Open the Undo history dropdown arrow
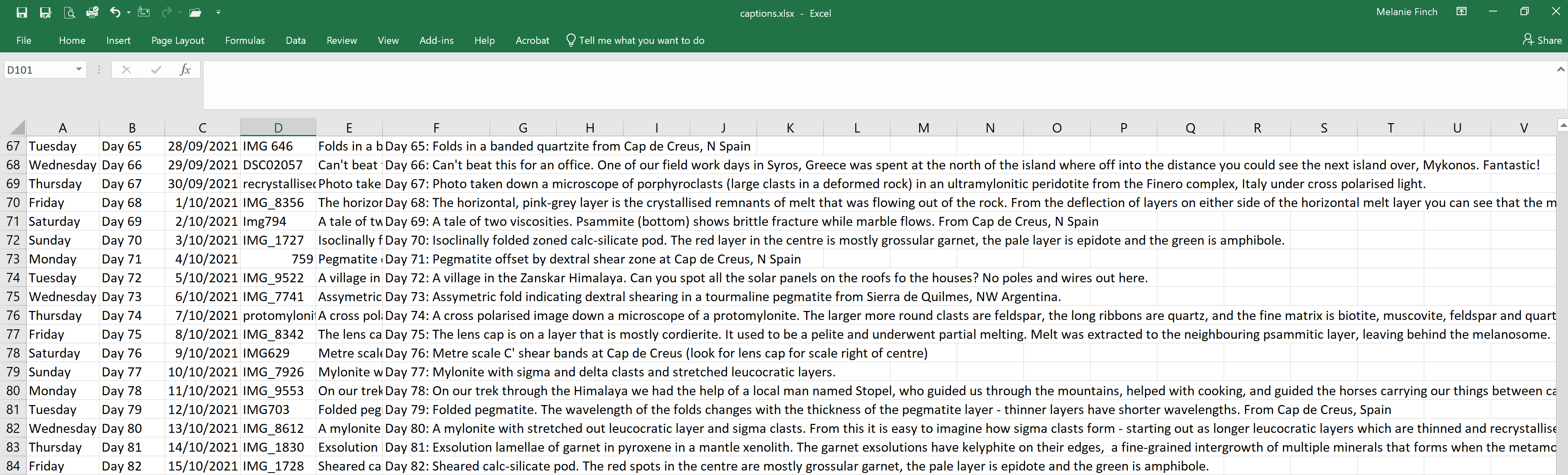 [x=129, y=12]
